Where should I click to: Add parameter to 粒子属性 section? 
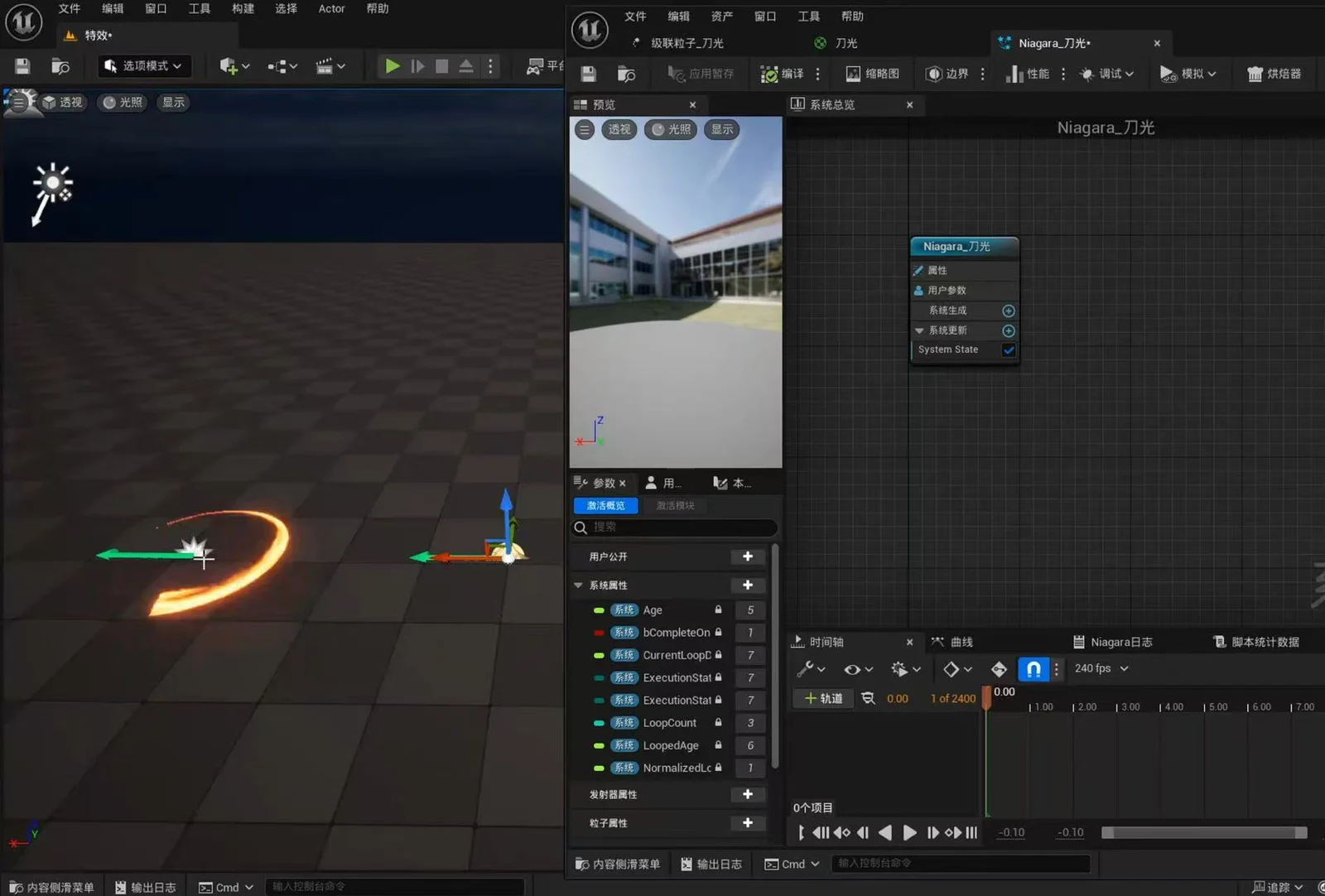click(x=748, y=823)
